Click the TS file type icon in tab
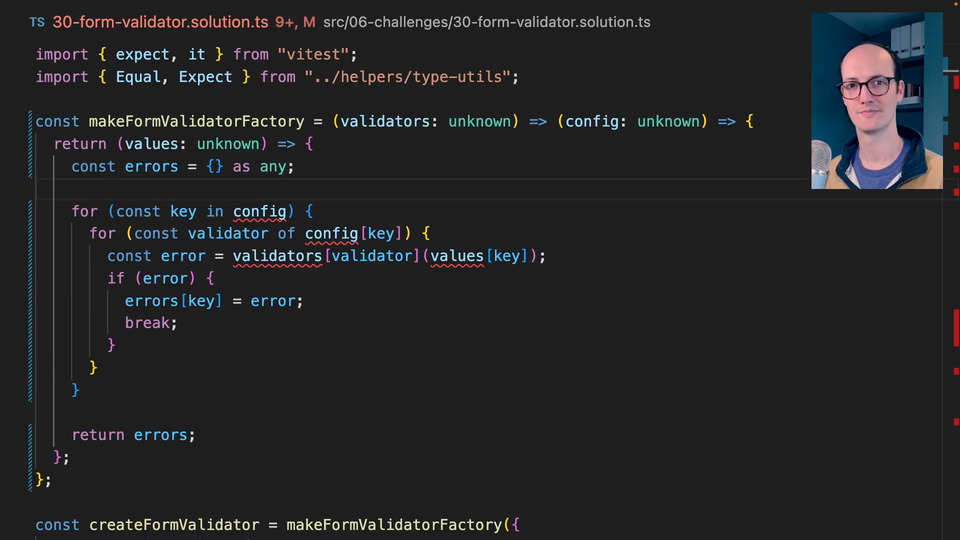The height and width of the screenshot is (540, 960). (x=36, y=22)
